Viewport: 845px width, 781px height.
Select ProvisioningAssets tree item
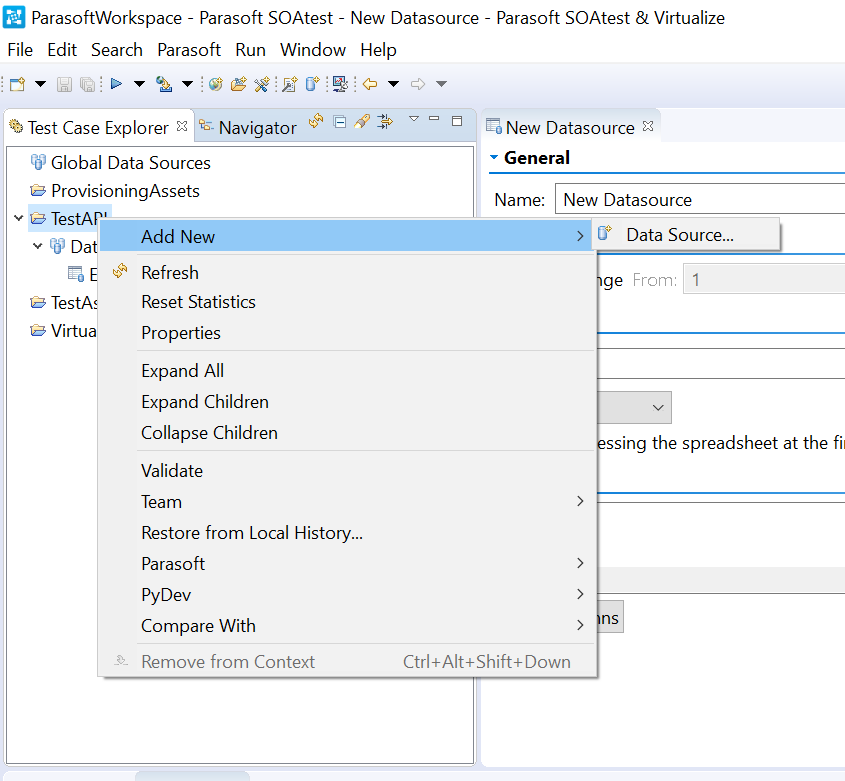[115, 191]
